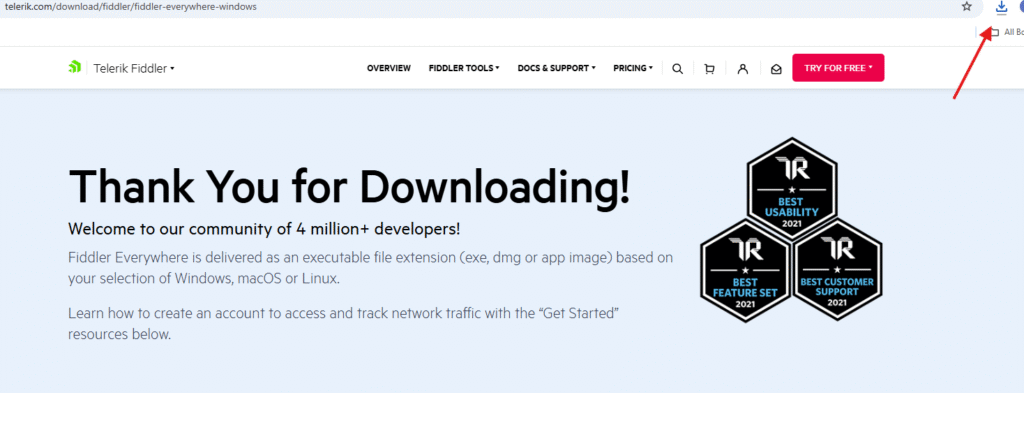Open the browser downloads icon
The width and height of the screenshot is (1024, 434).
(1001, 7)
